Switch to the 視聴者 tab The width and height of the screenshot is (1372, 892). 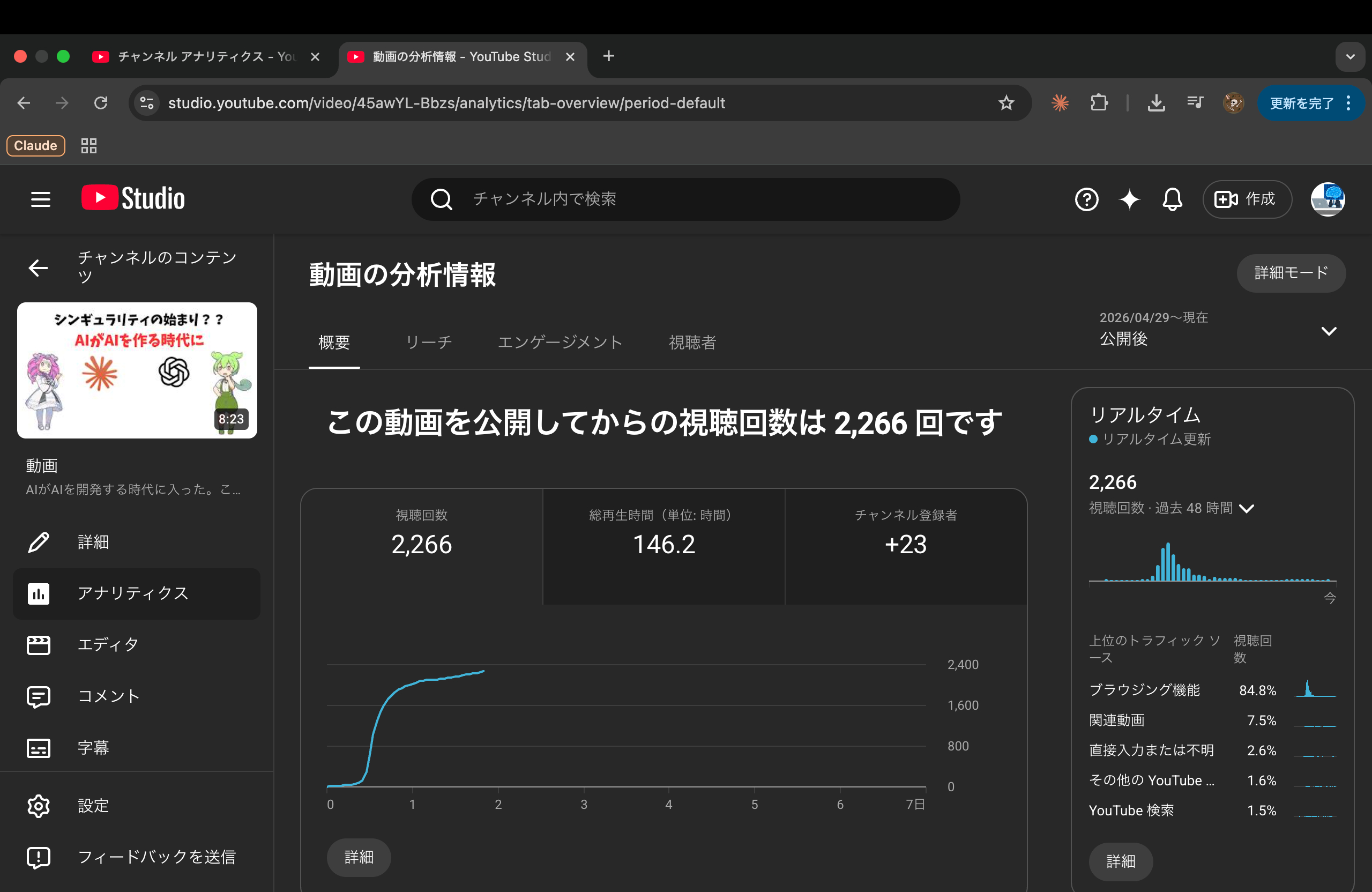tap(692, 343)
